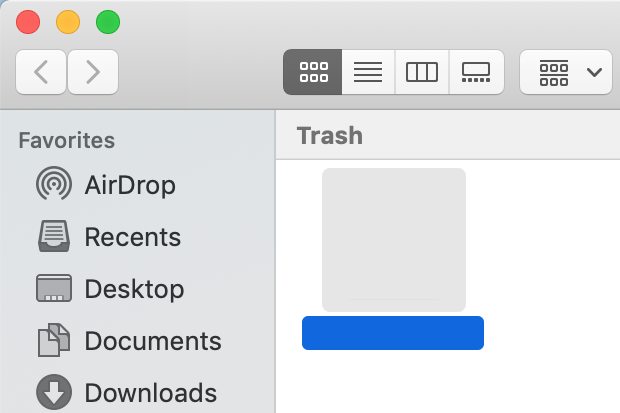
Task: Select the Desktop folder in sidebar
Action: [133, 289]
